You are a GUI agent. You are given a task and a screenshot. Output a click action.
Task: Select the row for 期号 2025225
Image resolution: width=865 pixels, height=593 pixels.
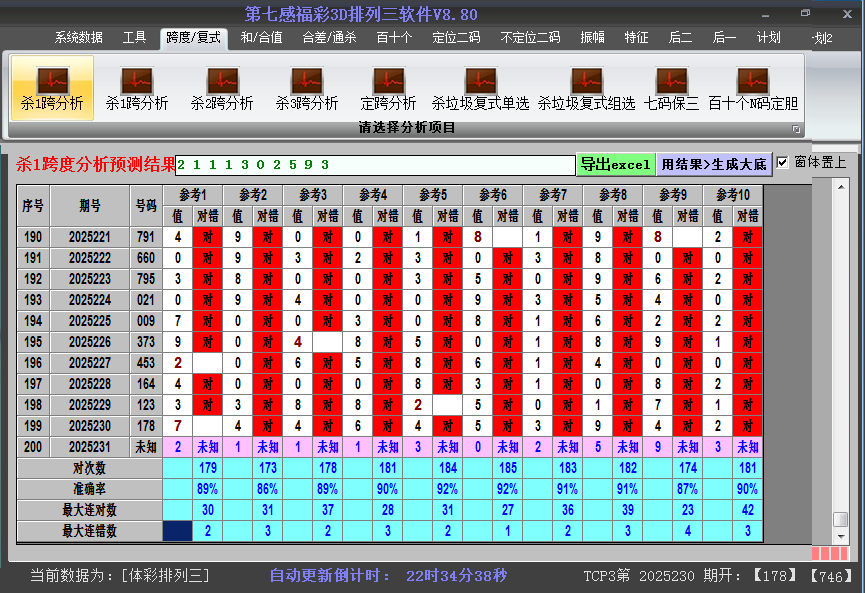pyautogui.click(x=390, y=321)
